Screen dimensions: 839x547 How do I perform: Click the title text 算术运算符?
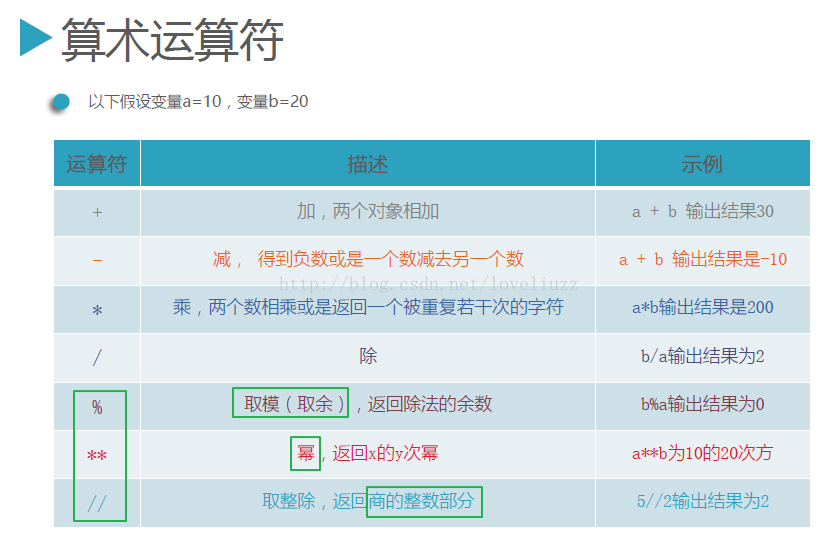(172, 39)
